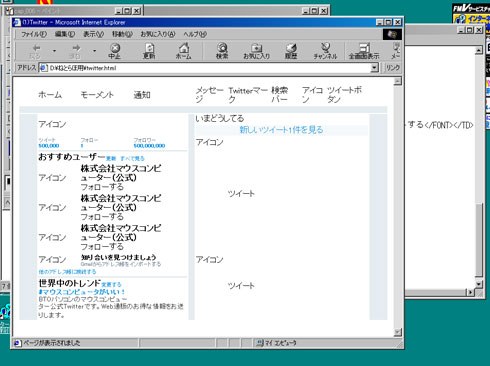Screen dimensions: 490x366
Task: Click the down scroll arrow in background window
Action: 479,284
